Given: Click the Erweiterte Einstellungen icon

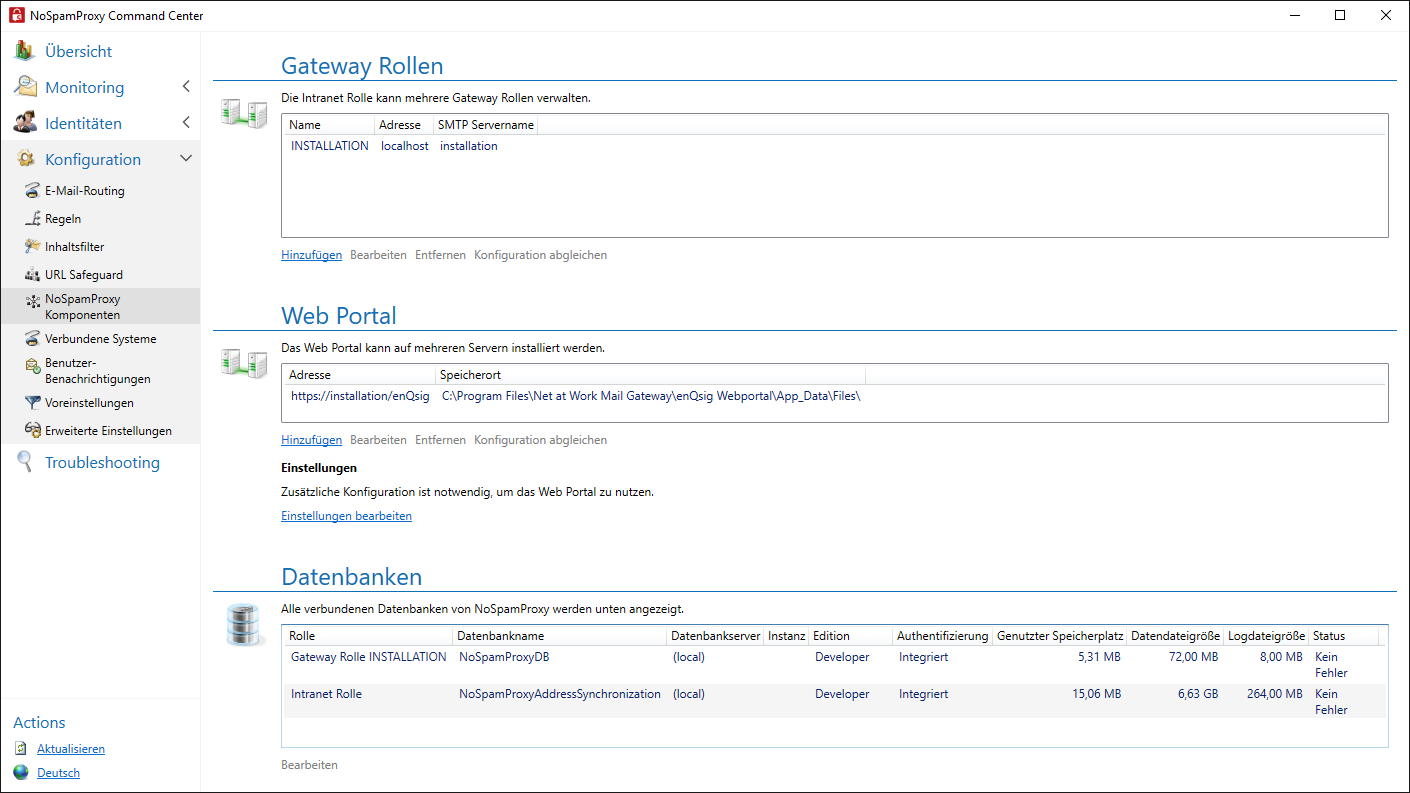Looking at the screenshot, I should click(x=33, y=431).
